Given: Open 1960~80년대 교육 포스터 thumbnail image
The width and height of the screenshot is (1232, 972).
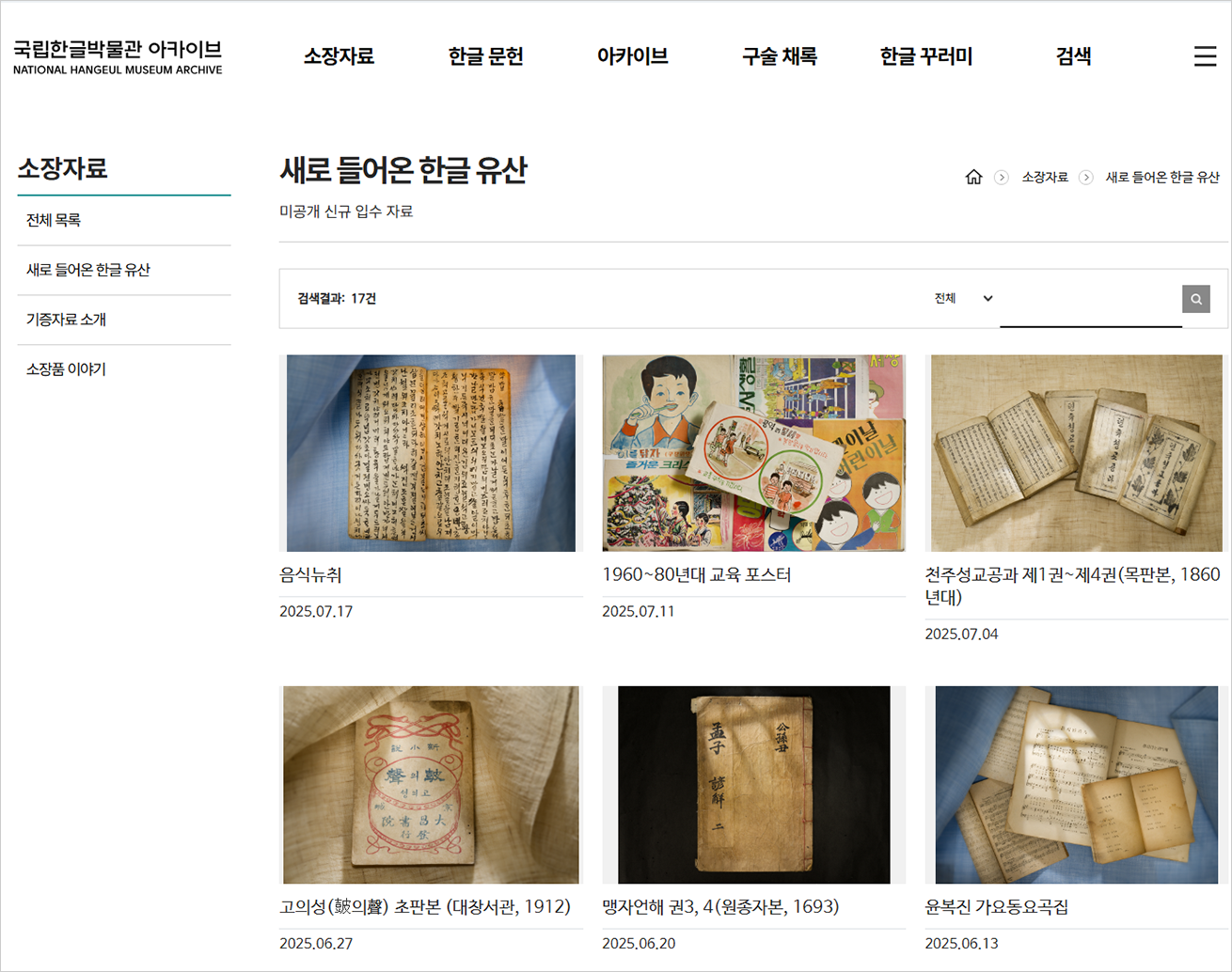Looking at the screenshot, I should point(753,453).
